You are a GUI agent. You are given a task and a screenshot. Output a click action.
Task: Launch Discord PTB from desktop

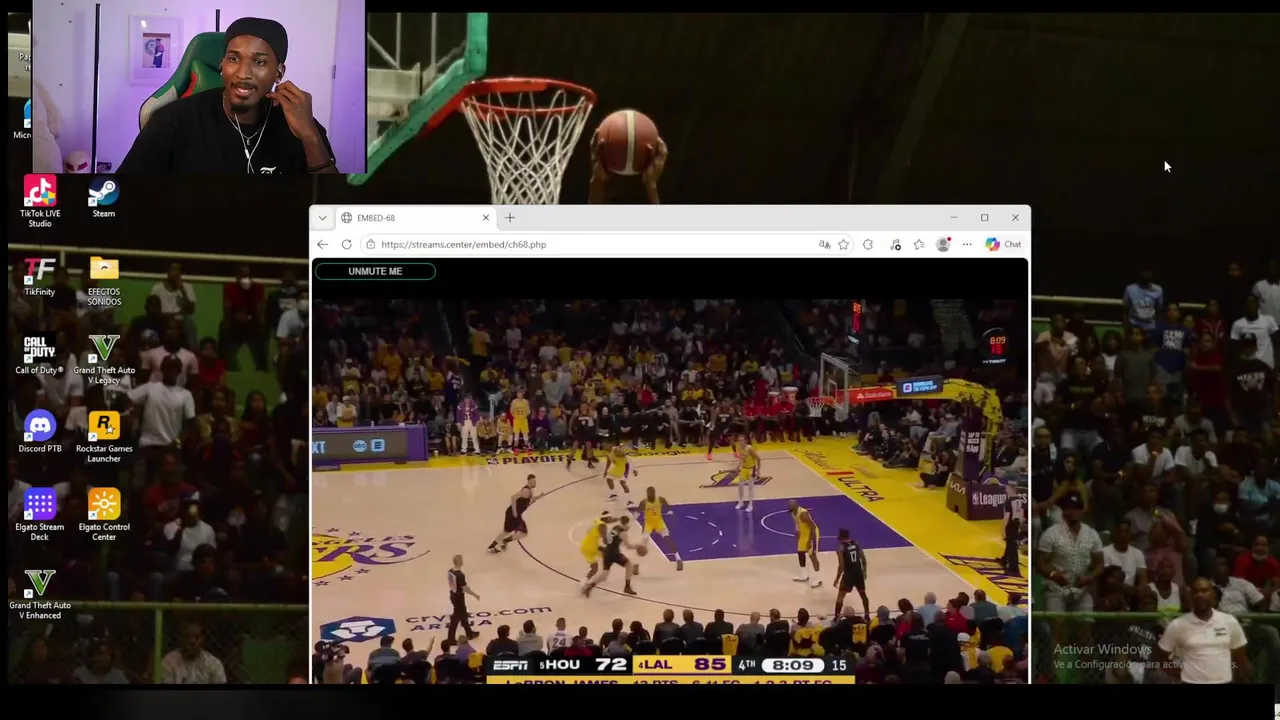(40, 432)
